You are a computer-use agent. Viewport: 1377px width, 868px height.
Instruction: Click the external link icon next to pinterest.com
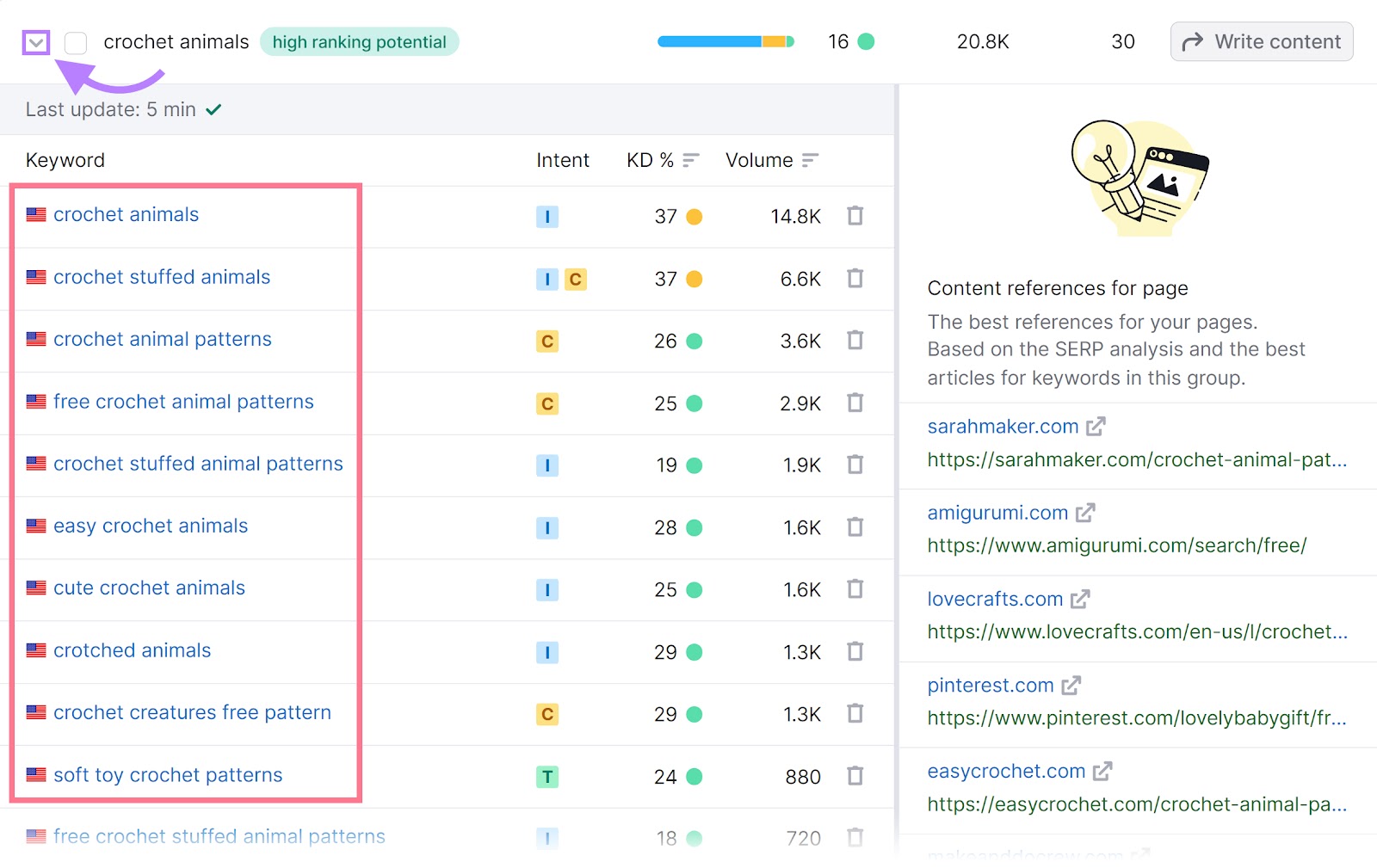(1072, 685)
